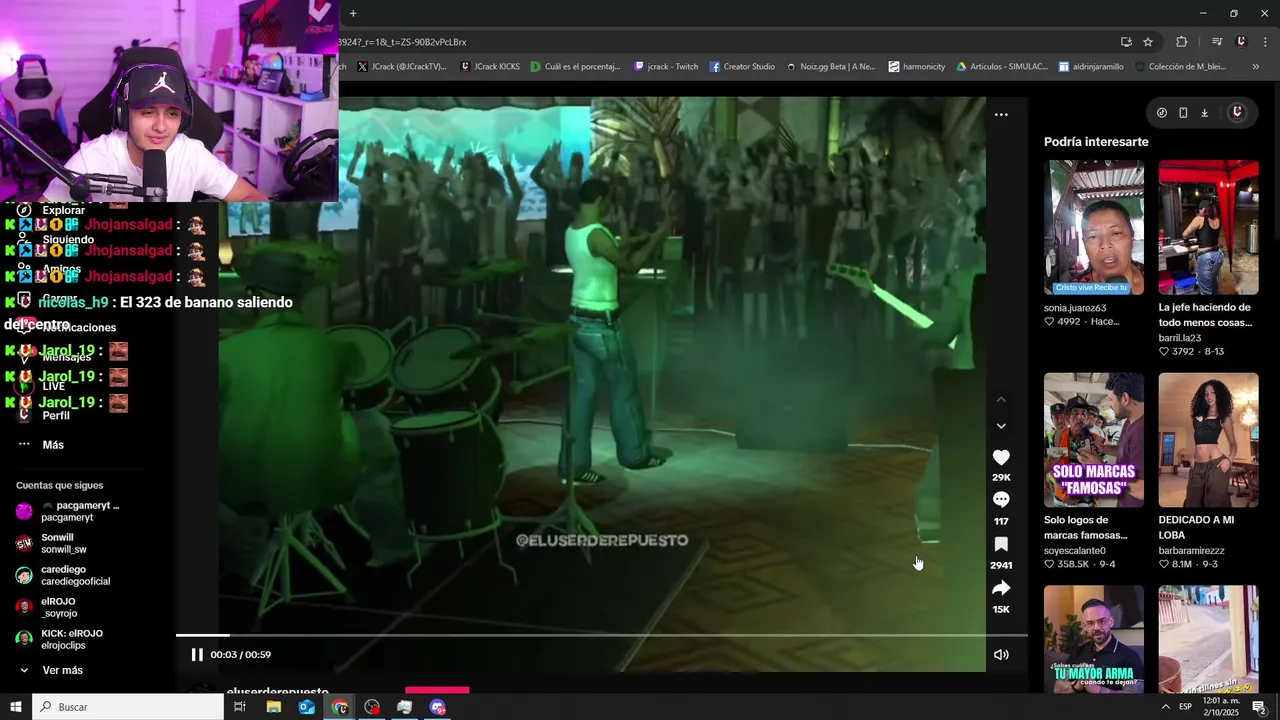1280x720 pixels.
Task: Click soyescalante0 username link
Action: click(1075, 551)
